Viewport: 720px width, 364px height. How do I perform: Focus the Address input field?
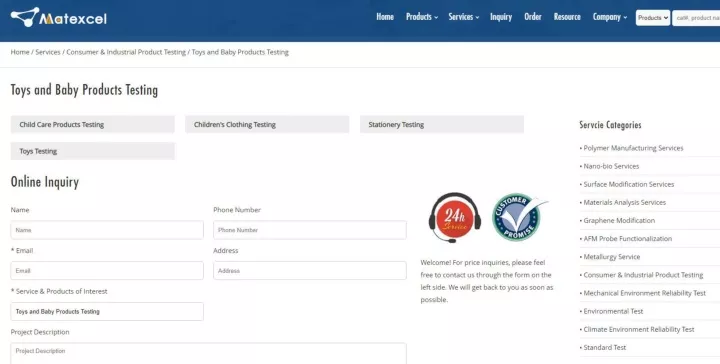[309, 271]
